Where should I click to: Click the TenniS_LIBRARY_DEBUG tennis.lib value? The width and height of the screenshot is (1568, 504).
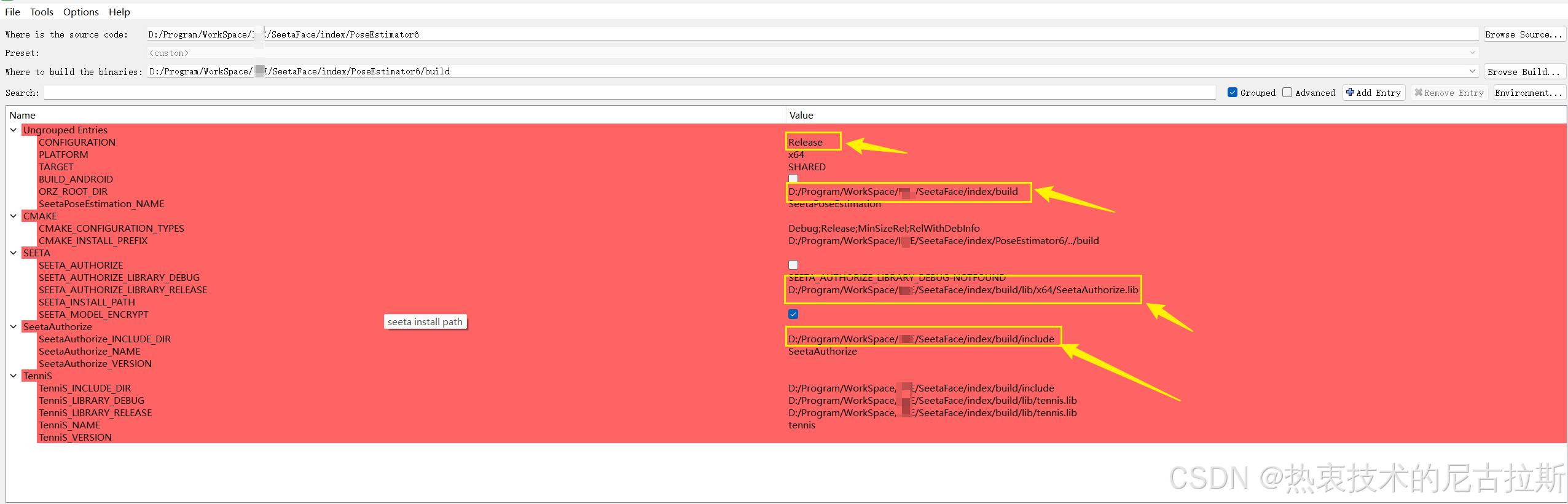[932, 400]
